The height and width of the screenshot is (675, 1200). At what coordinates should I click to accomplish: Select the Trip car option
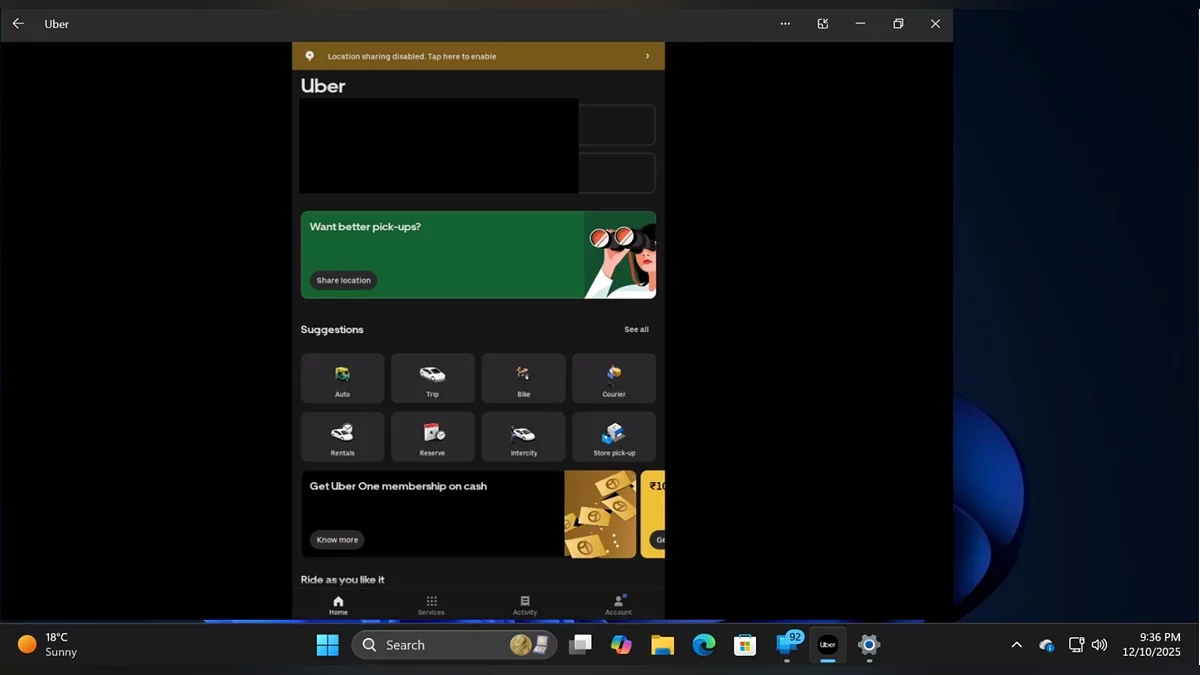432,378
